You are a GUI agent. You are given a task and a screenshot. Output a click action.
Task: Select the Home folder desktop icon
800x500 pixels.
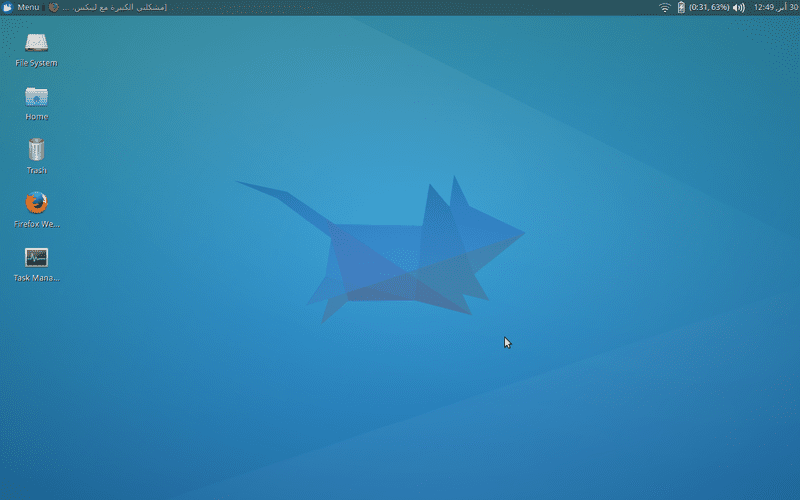coord(36,104)
